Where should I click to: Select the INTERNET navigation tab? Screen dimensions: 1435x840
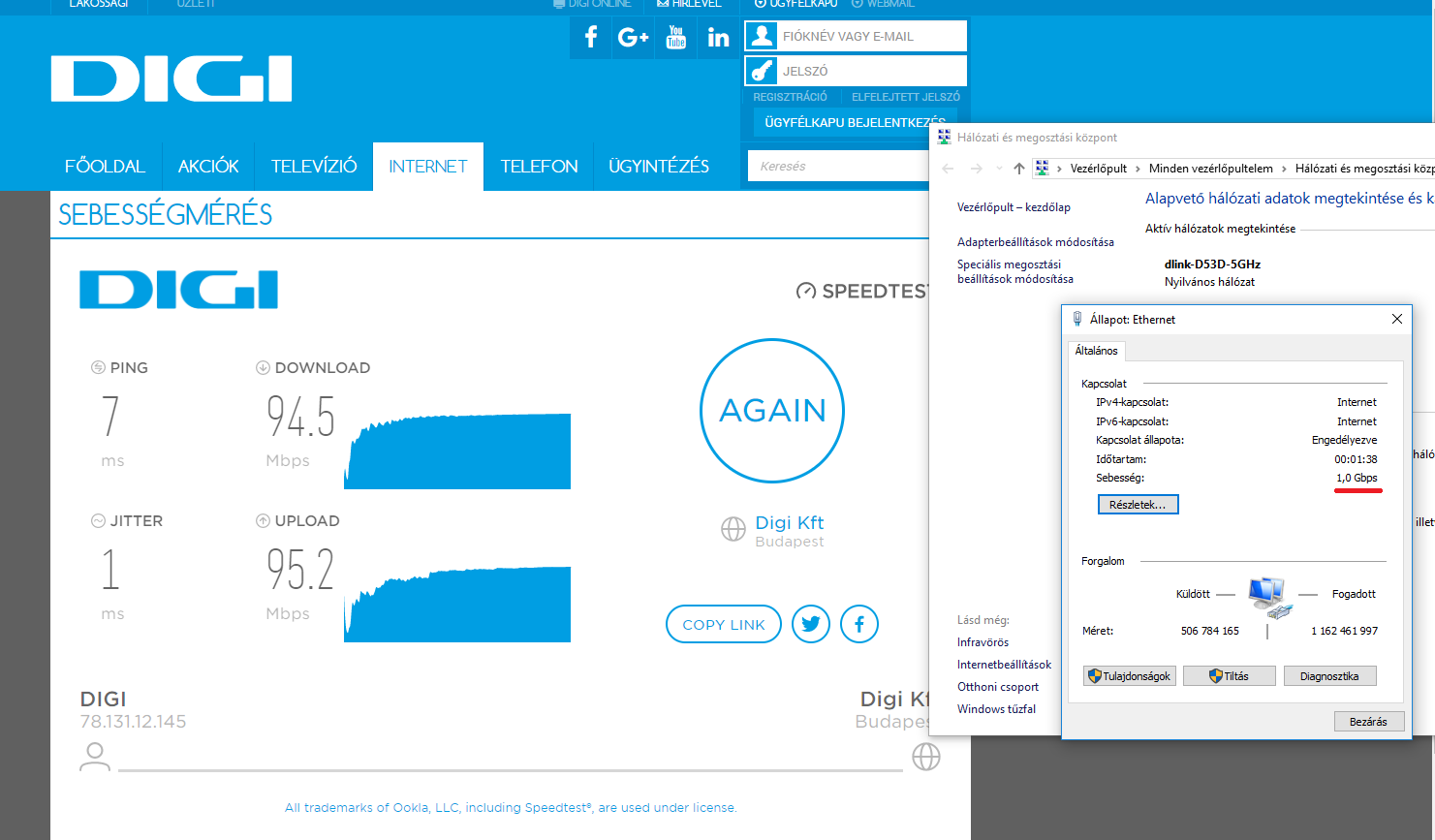pyautogui.click(x=428, y=167)
